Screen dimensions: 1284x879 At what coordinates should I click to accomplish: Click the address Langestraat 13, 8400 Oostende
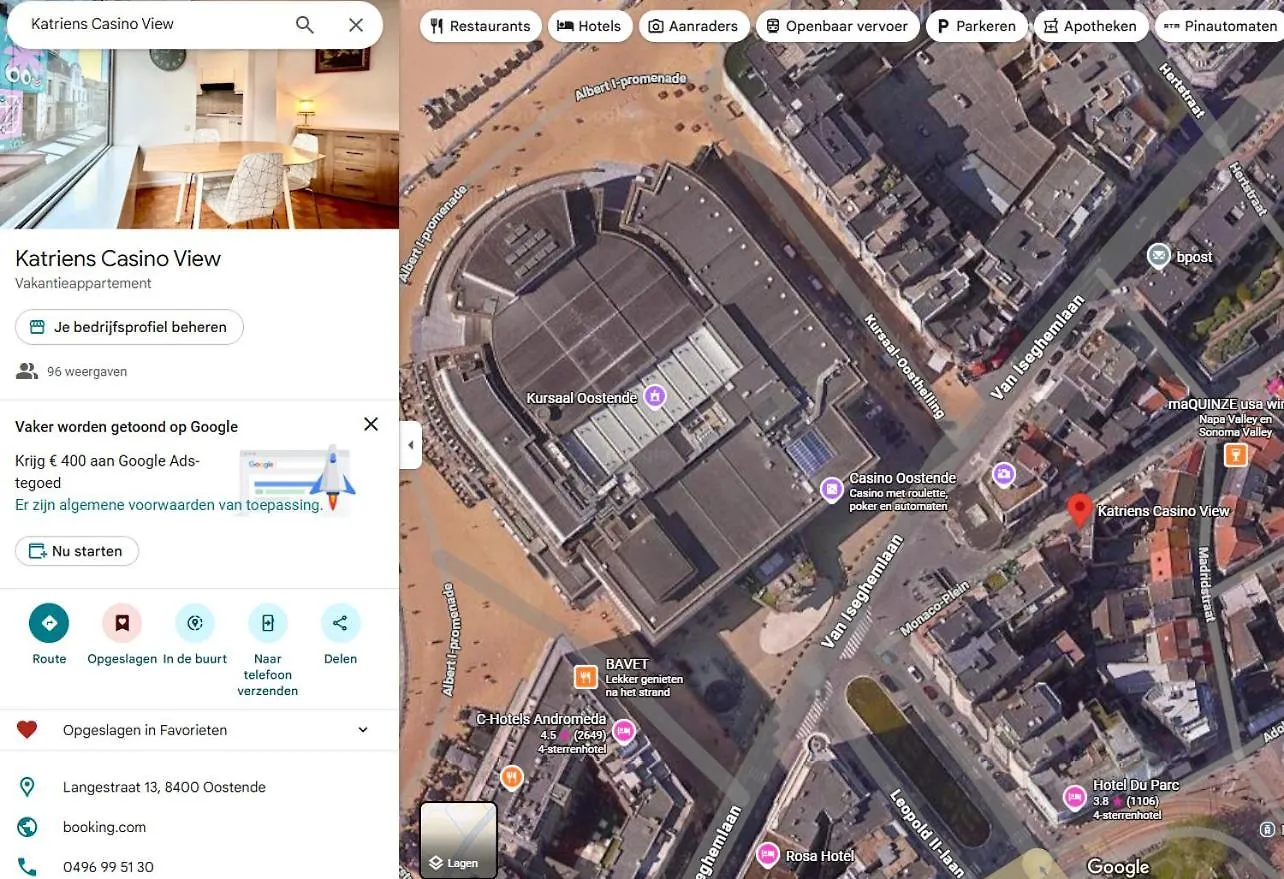click(x=164, y=787)
